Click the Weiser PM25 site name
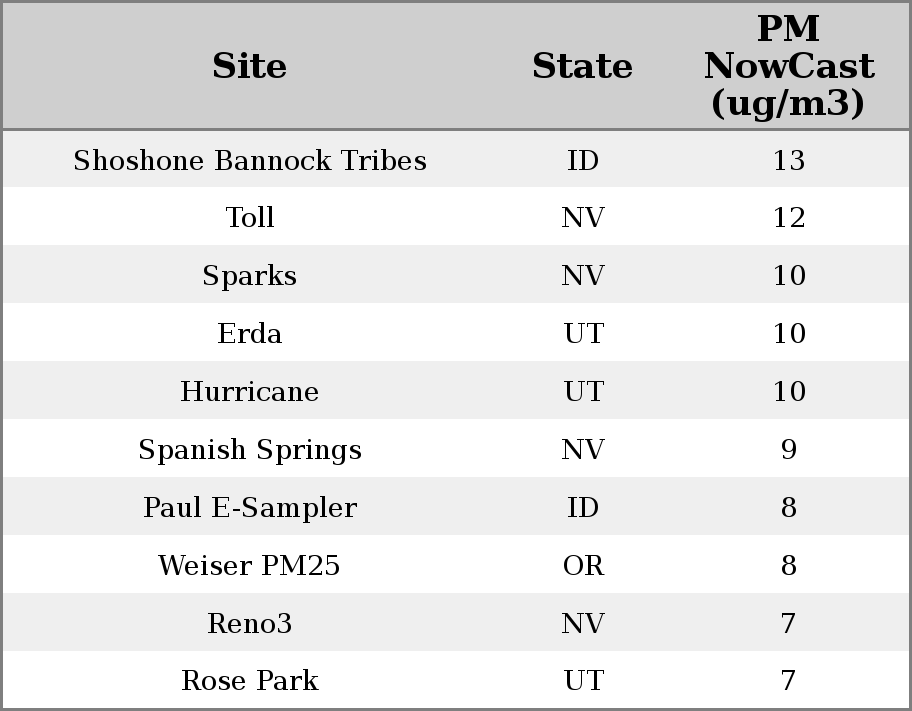Screen dimensions: 912x711 point(249,566)
